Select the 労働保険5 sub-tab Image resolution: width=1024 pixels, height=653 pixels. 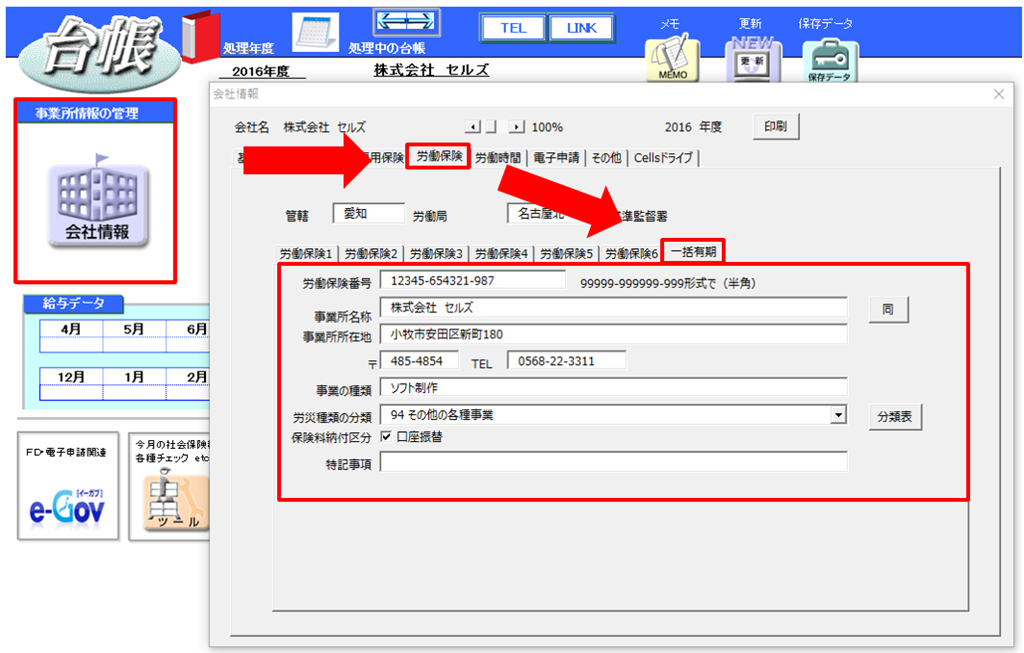(566, 254)
